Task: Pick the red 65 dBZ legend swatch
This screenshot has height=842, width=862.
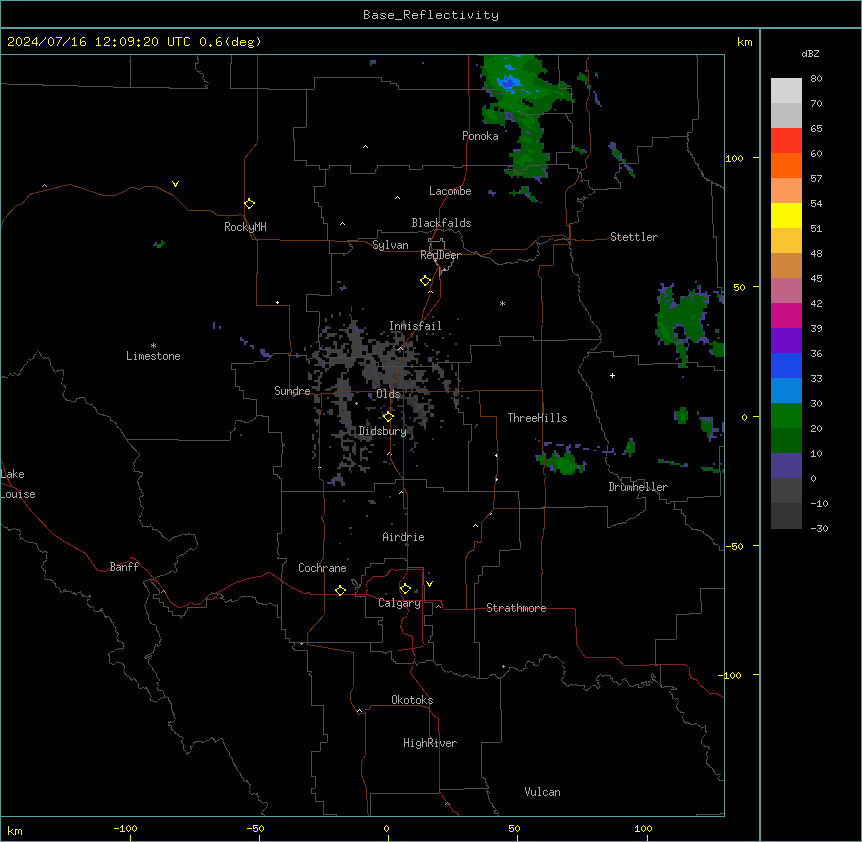Action: [x=786, y=140]
